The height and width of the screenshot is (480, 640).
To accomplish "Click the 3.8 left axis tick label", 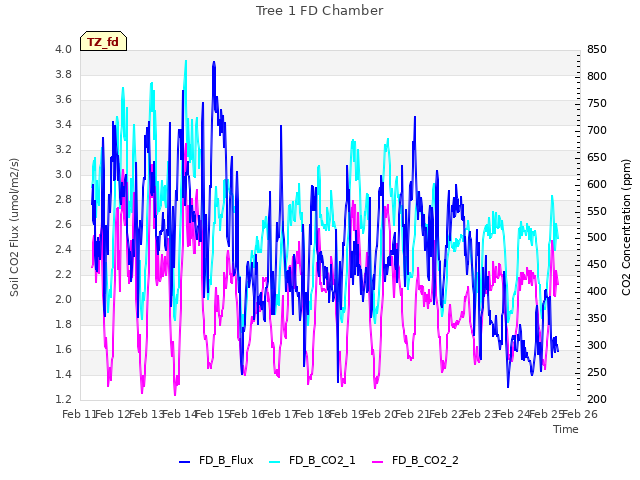I will click(63, 74).
